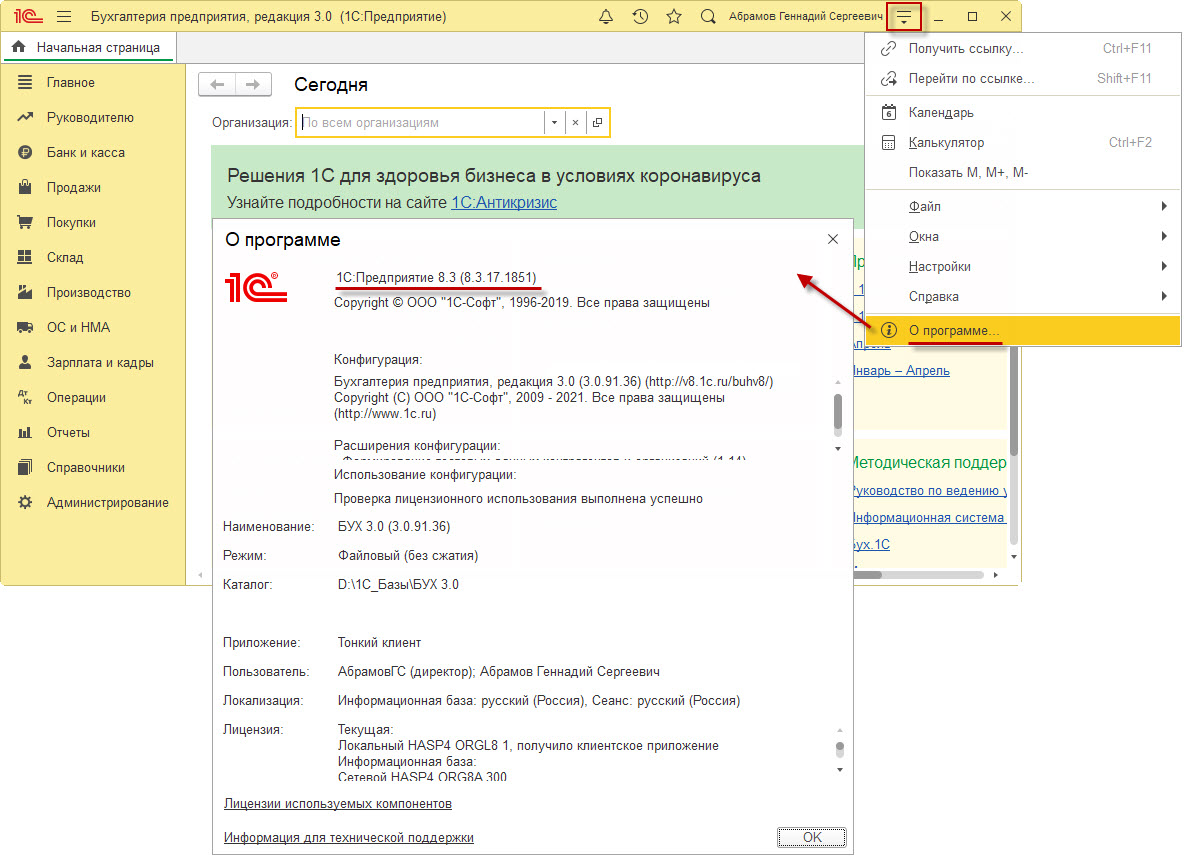The height and width of the screenshot is (858, 1185).
Task: Switch to Начальная страница tab
Action: click(88, 47)
